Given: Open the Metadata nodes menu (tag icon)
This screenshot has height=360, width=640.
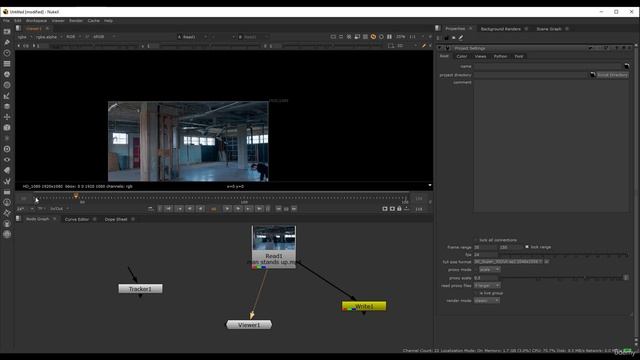Looking at the screenshot, I should point(7,170).
